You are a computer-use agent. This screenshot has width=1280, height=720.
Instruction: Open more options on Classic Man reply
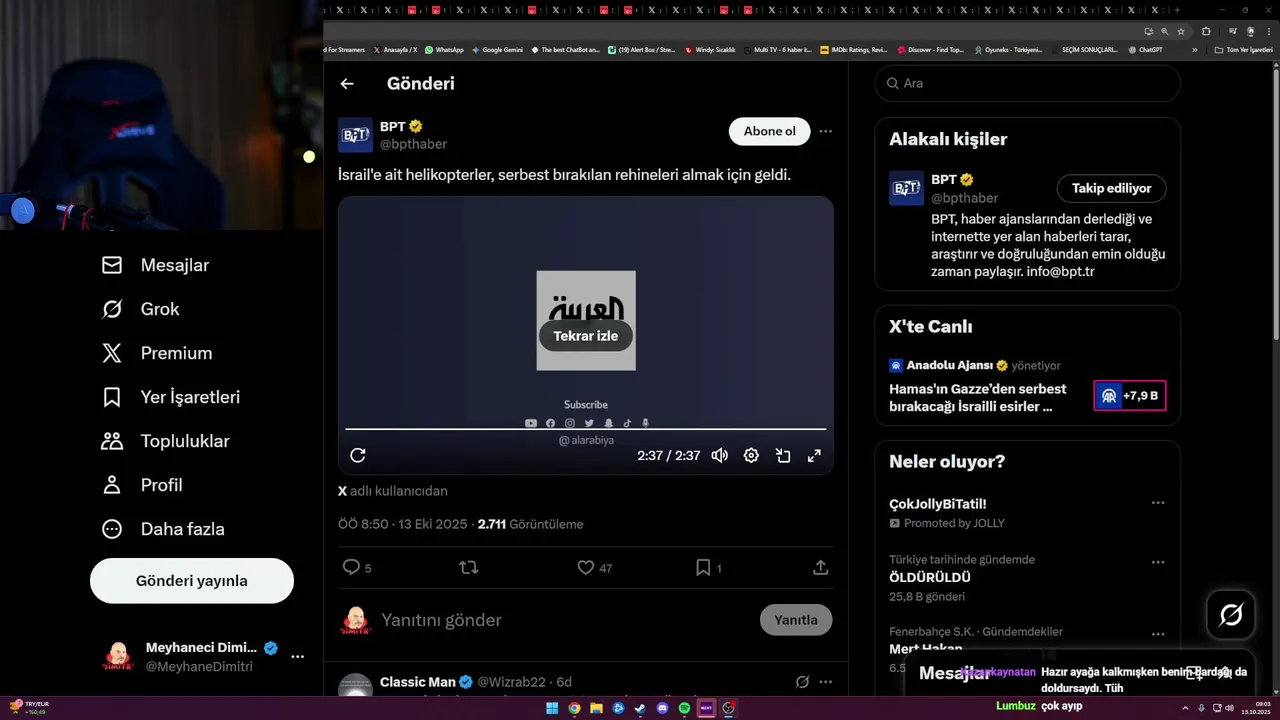pyautogui.click(x=825, y=682)
